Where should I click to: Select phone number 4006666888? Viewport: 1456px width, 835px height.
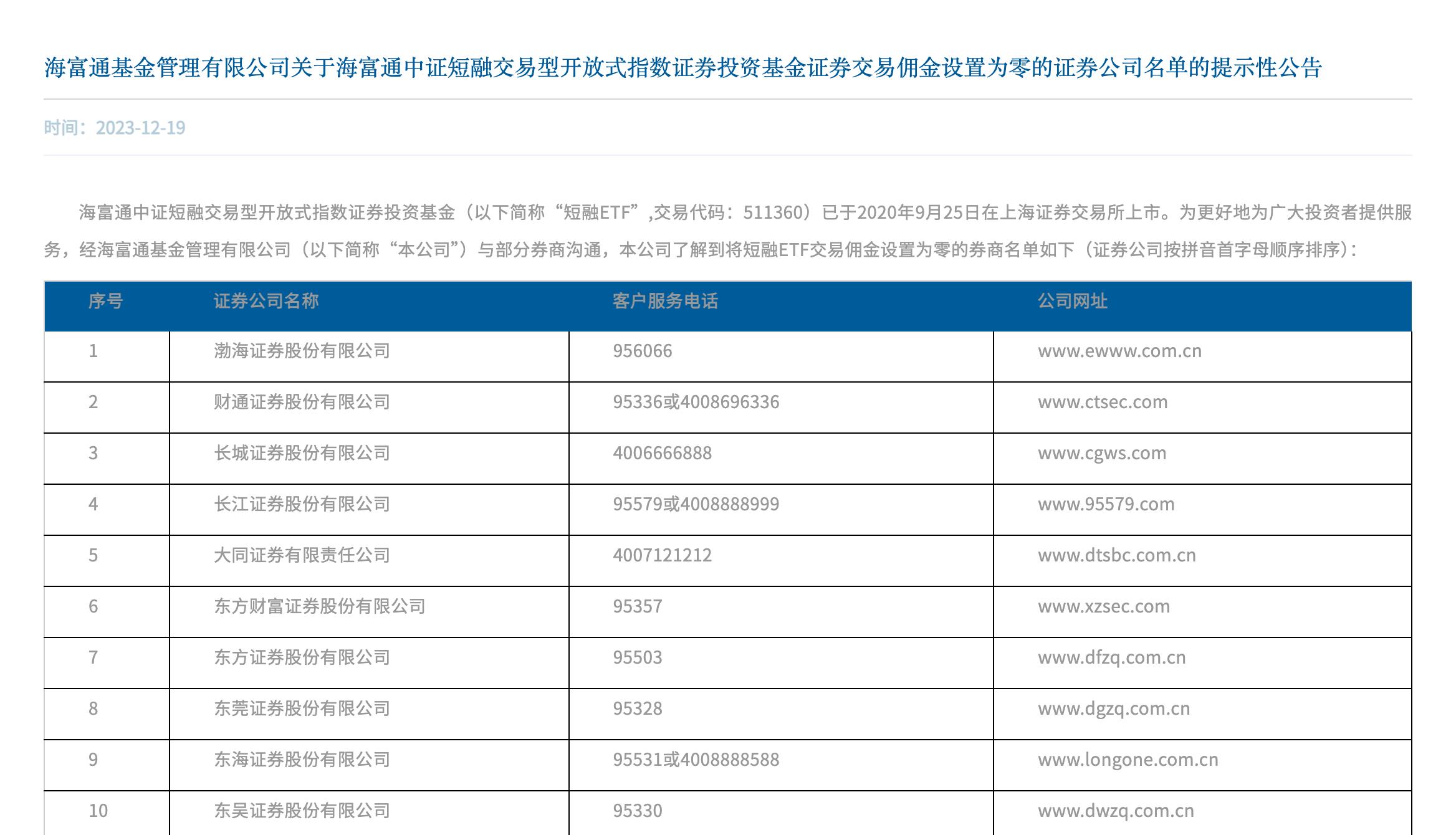[x=662, y=453]
